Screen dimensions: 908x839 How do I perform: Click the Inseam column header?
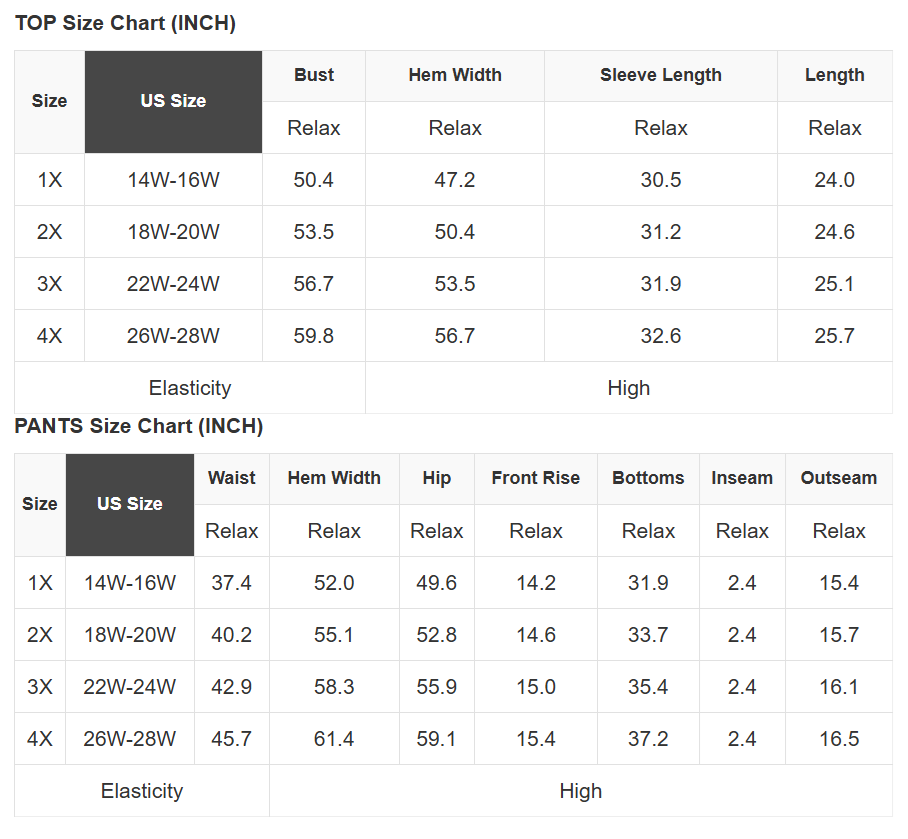point(742,478)
